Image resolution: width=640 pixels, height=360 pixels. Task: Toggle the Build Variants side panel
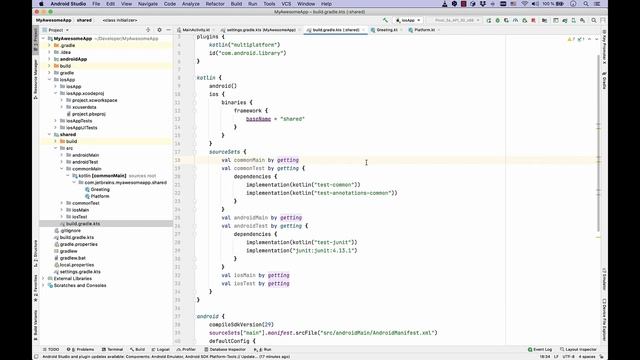36,325
